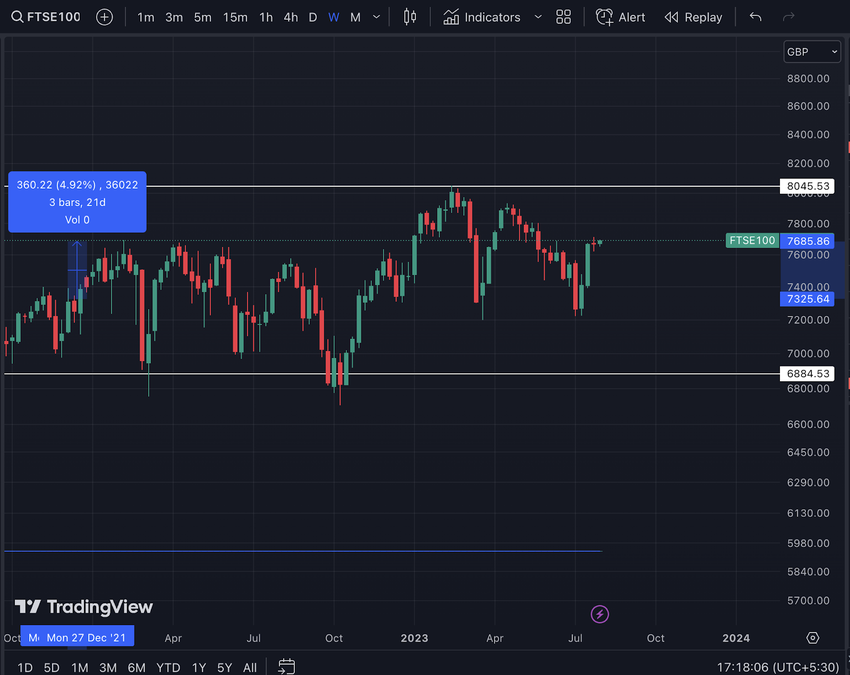This screenshot has height=675, width=850.
Task: Expand the timeframe interval dropdown
Action: [376, 17]
